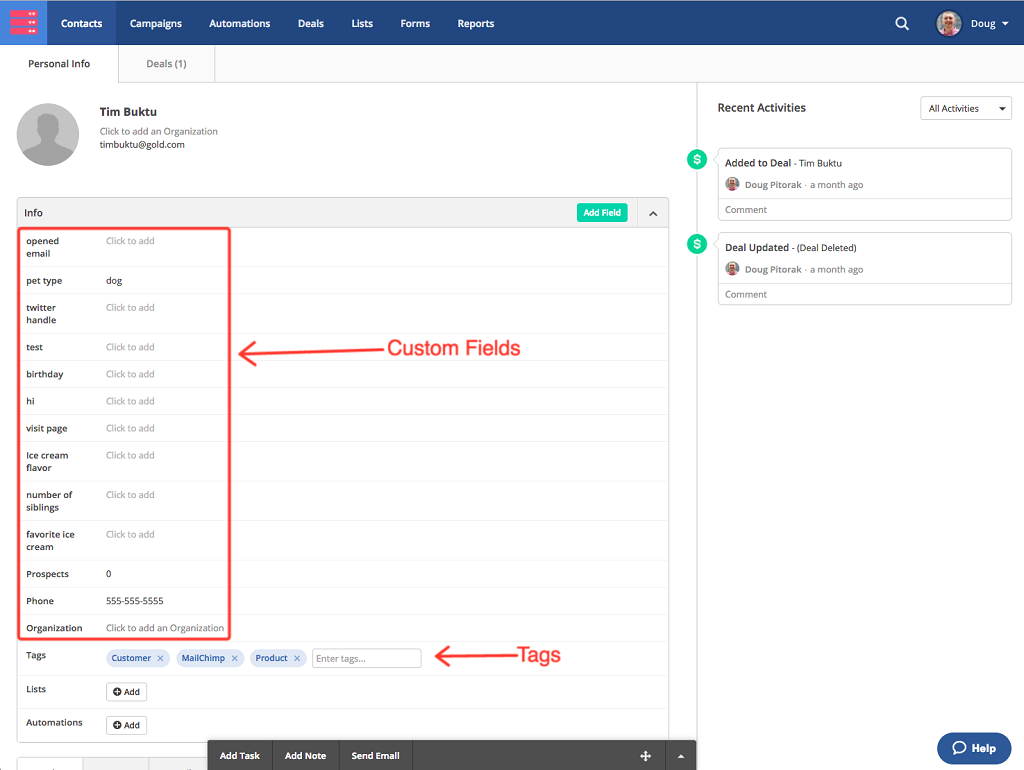Click the Added to Deal dollar icon
Screen dimensions: 1024x770
(x=697, y=159)
